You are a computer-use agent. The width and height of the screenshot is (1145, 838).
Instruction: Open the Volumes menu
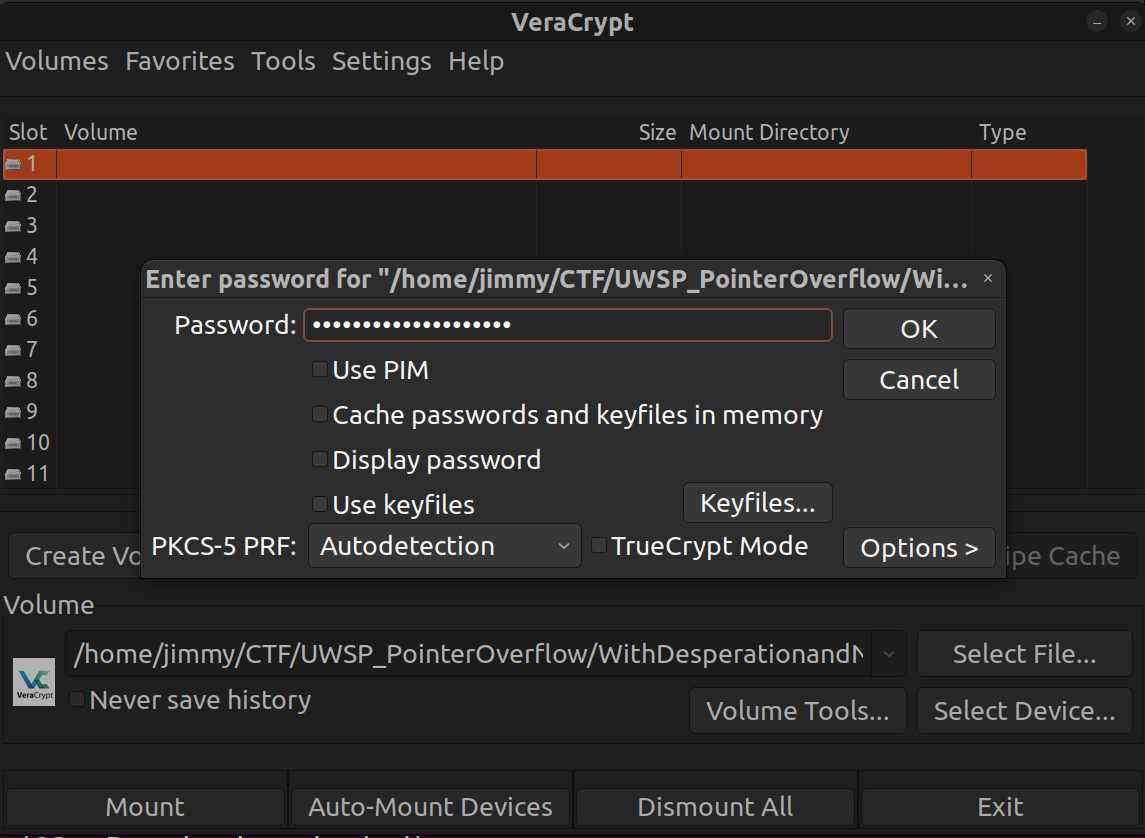57,61
